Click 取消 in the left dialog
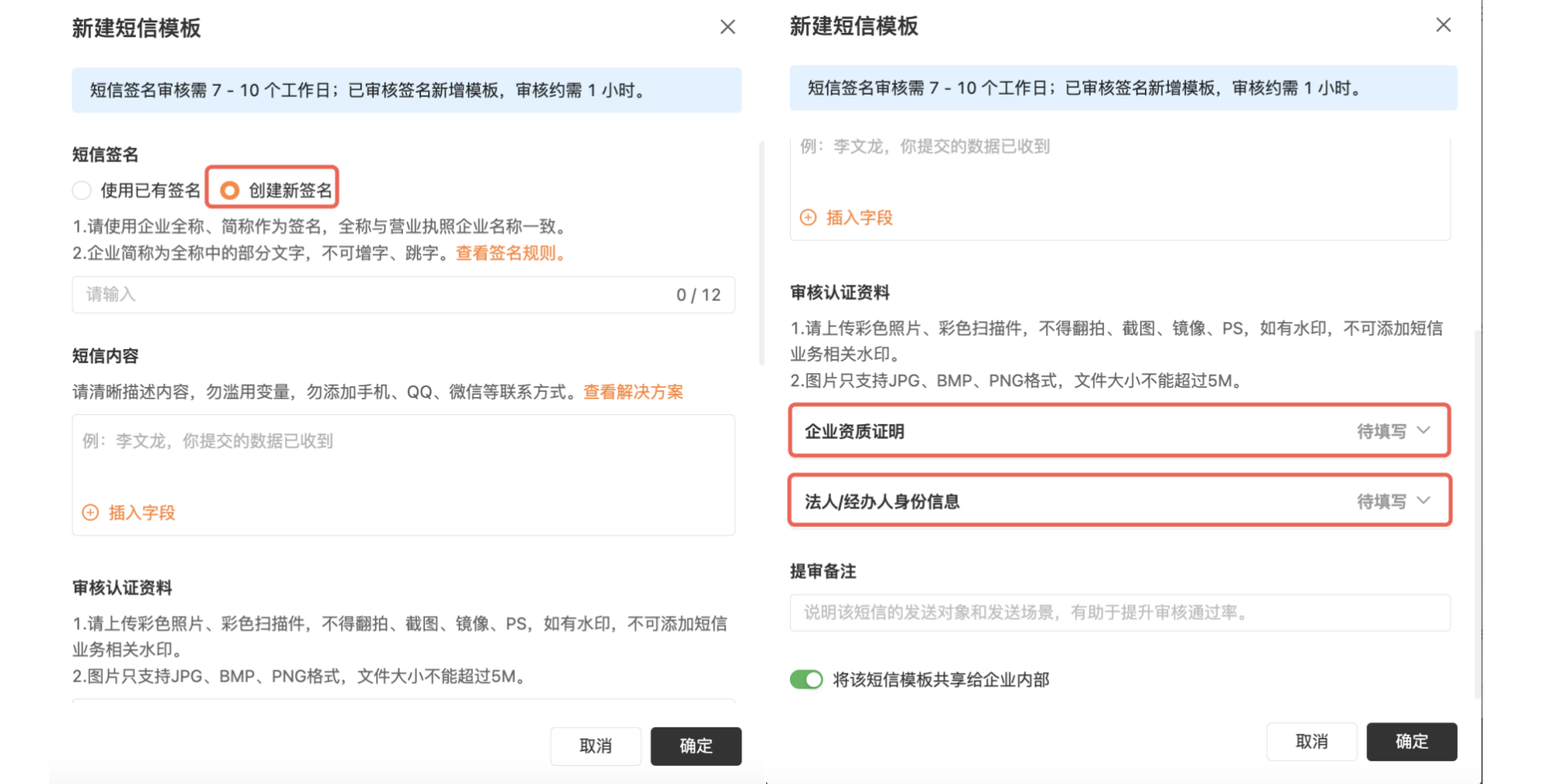 [596, 746]
